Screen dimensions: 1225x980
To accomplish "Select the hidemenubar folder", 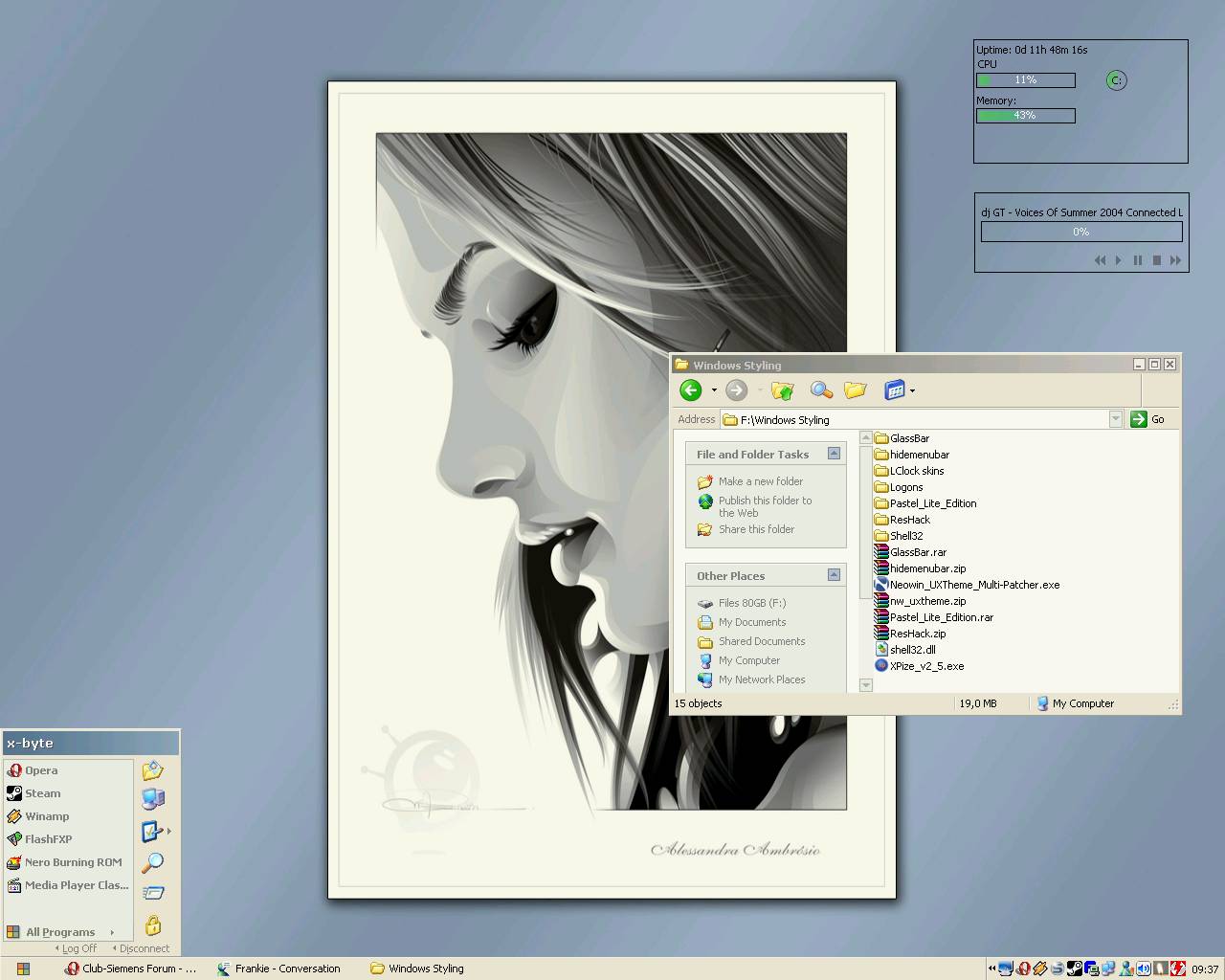I will [x=912, y=455].
